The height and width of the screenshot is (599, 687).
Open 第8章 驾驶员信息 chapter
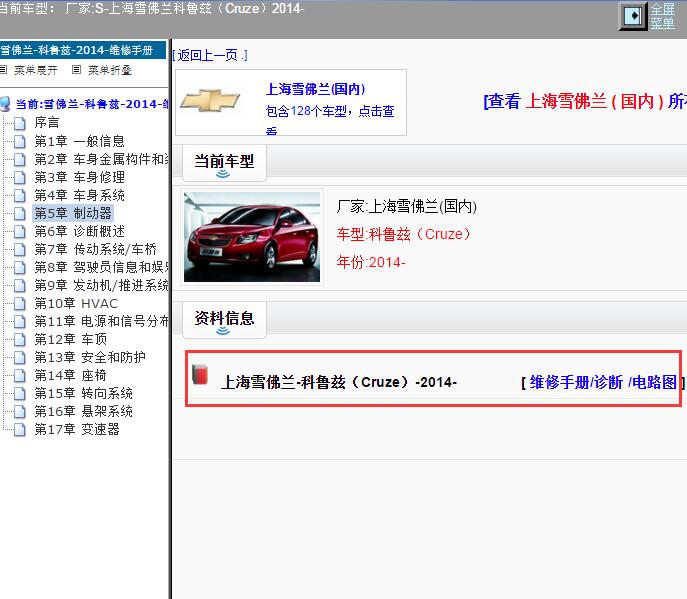pos(101,267)
